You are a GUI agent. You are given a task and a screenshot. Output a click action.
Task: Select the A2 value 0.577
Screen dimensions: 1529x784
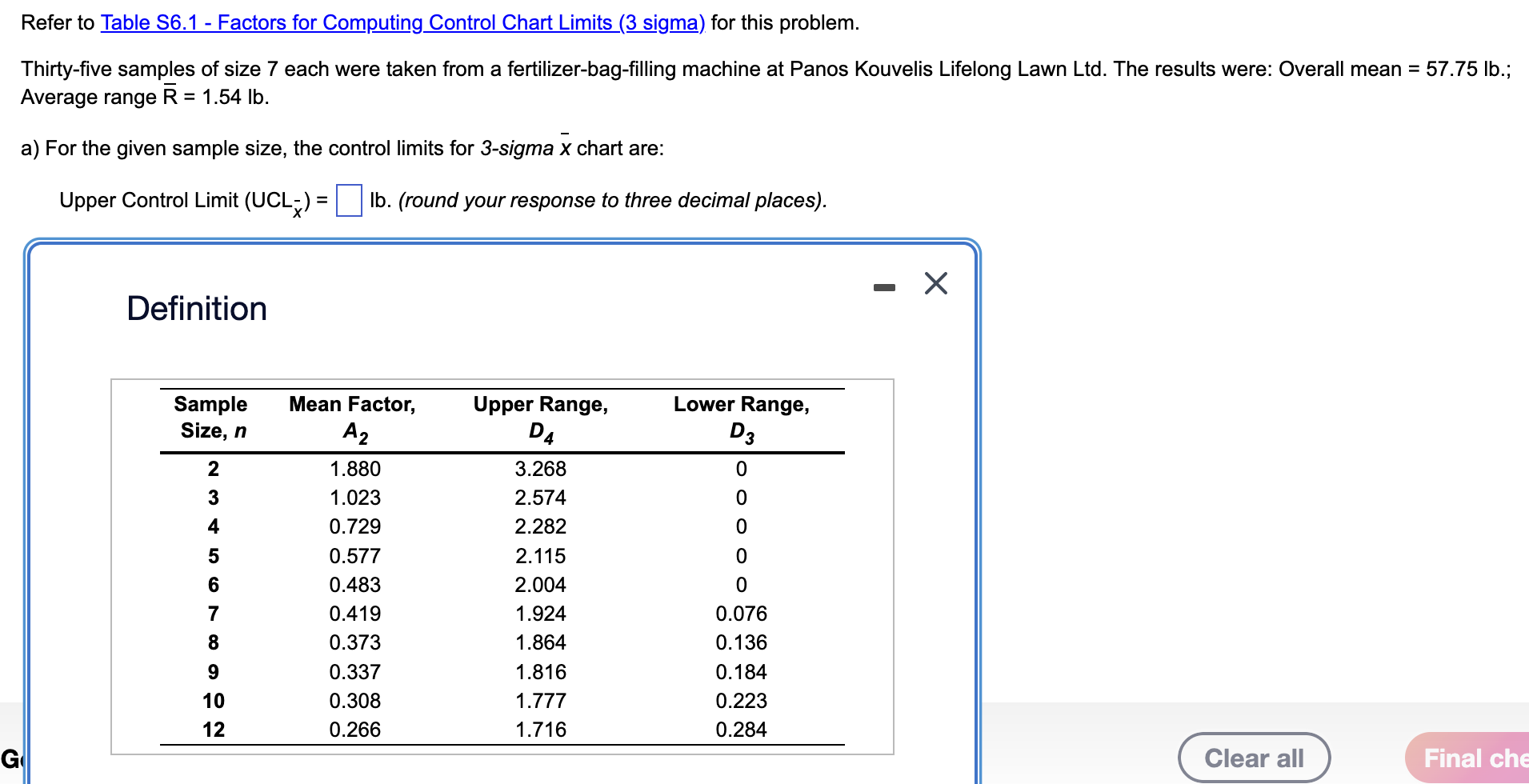pyautogui.click(x=355, y=556)
